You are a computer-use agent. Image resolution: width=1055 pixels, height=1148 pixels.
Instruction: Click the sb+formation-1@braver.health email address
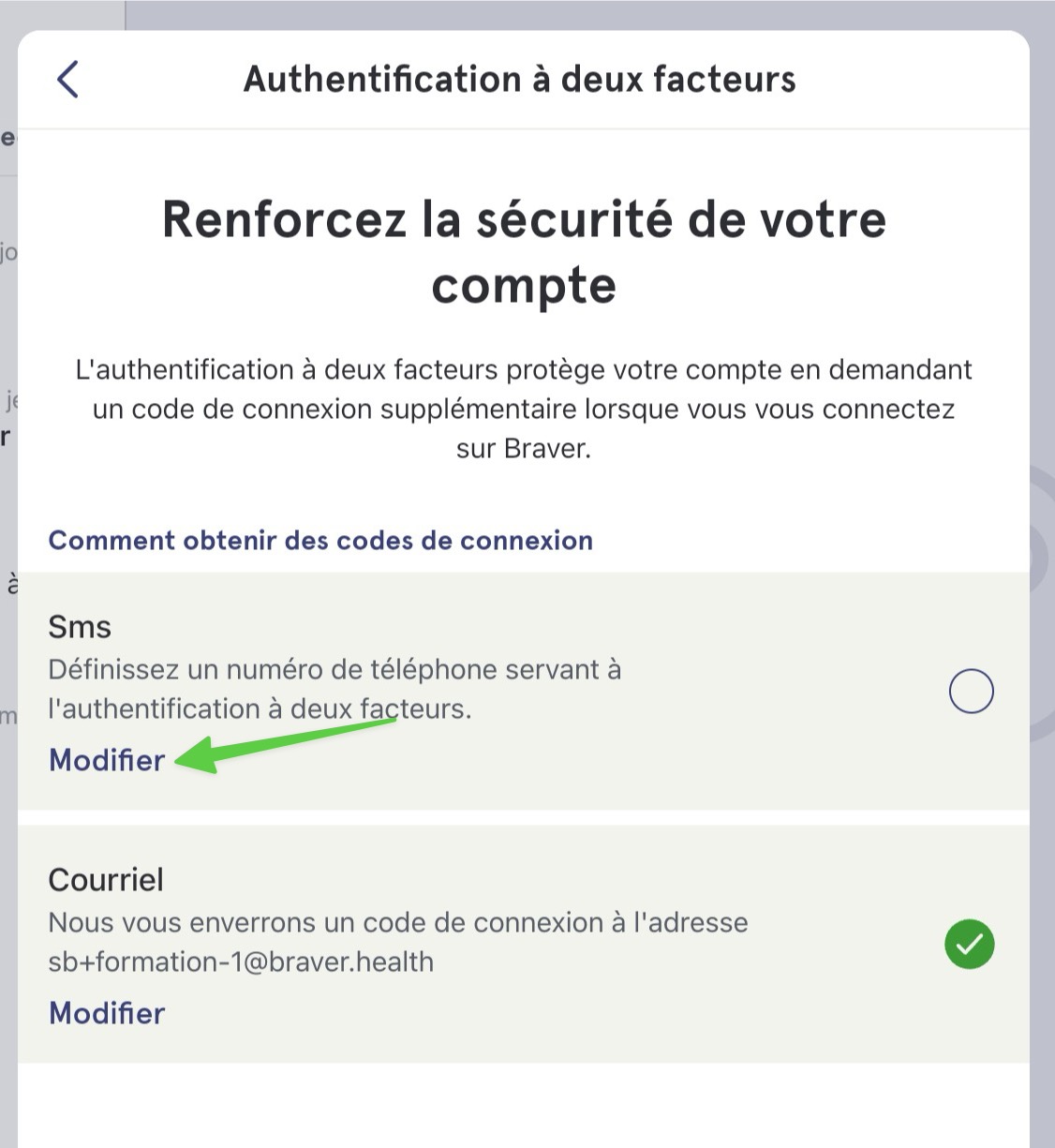tap(241, 962)
